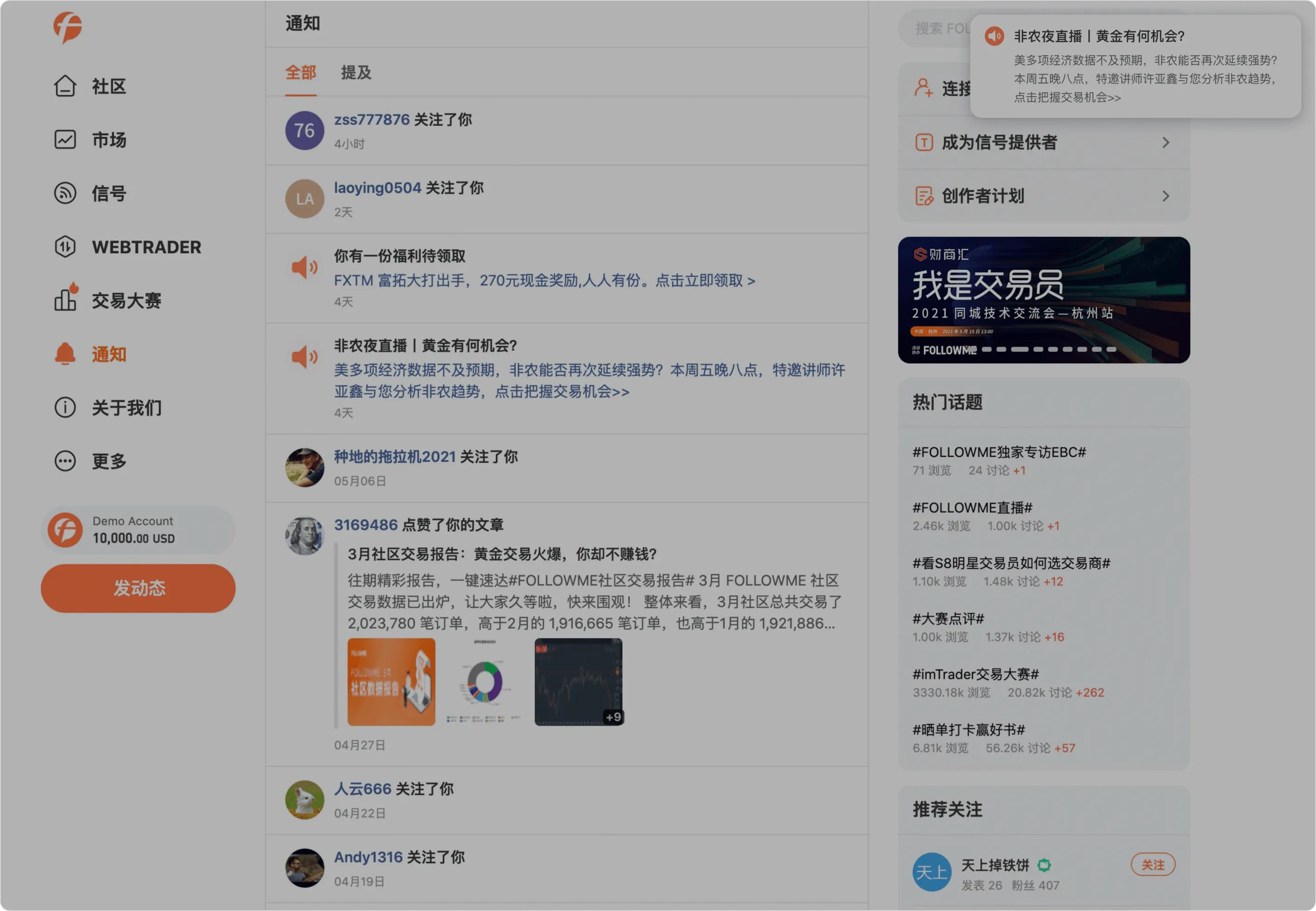Open the 美多项经济数据不及预期 notification link

coord(590,381)
